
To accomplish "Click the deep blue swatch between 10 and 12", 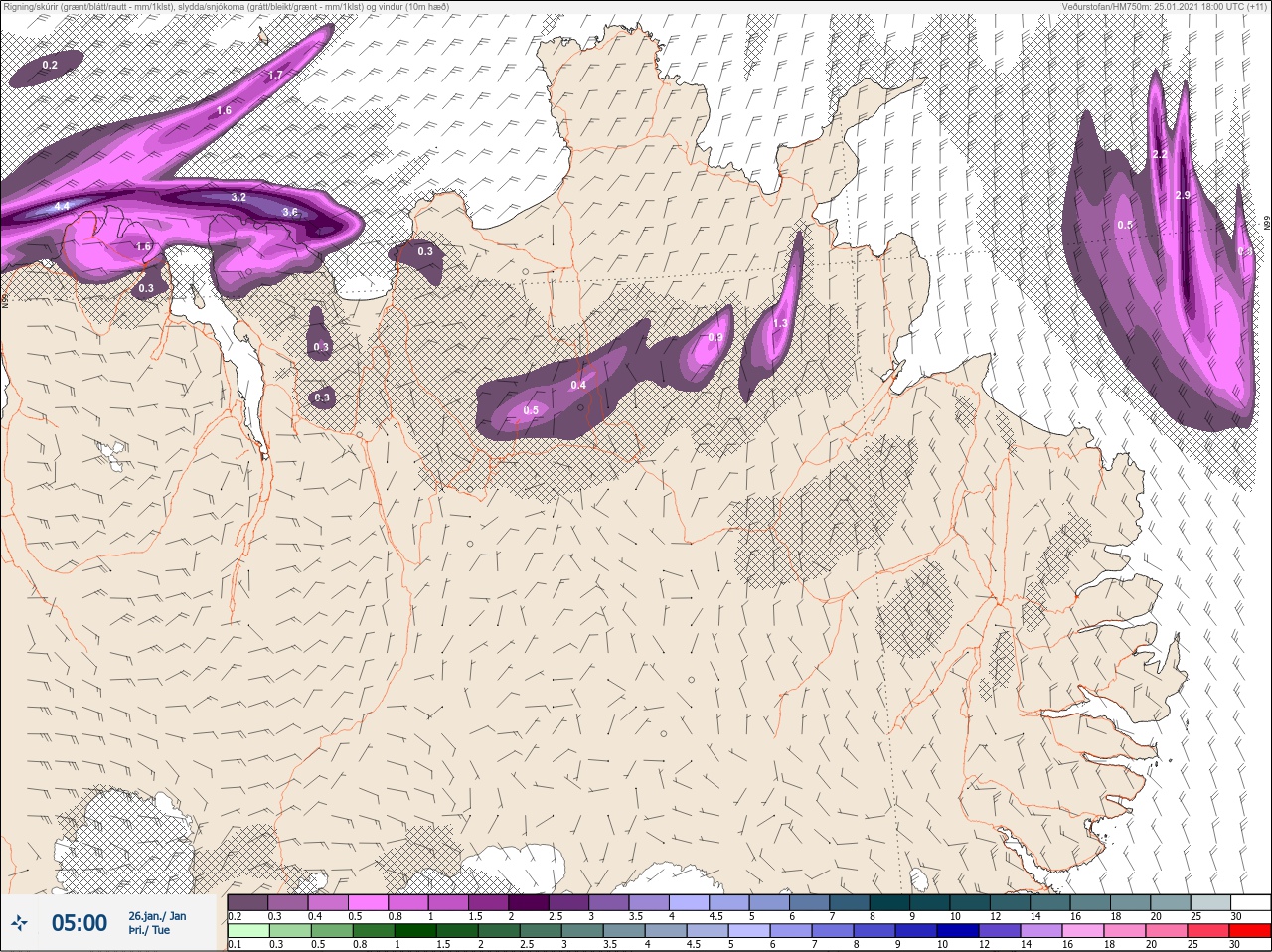I will pyautogui.click(x=958, y=931).
